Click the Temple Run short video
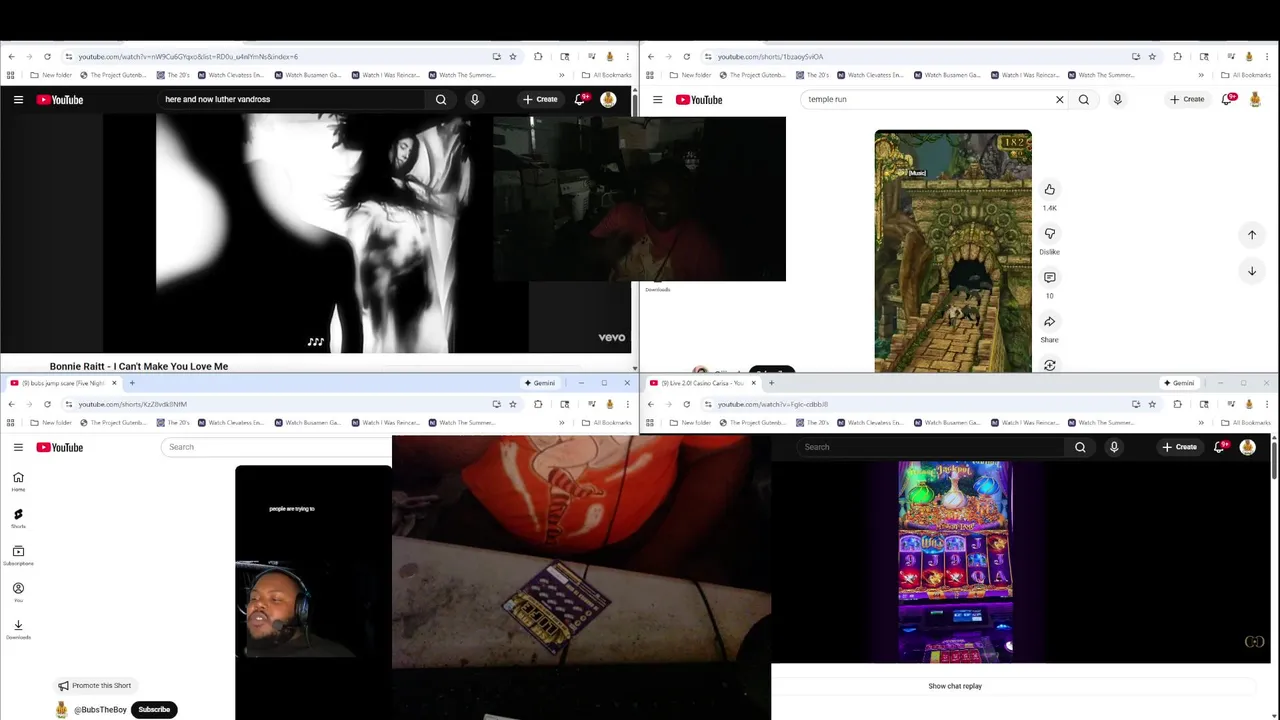 [x=953, y=251]
